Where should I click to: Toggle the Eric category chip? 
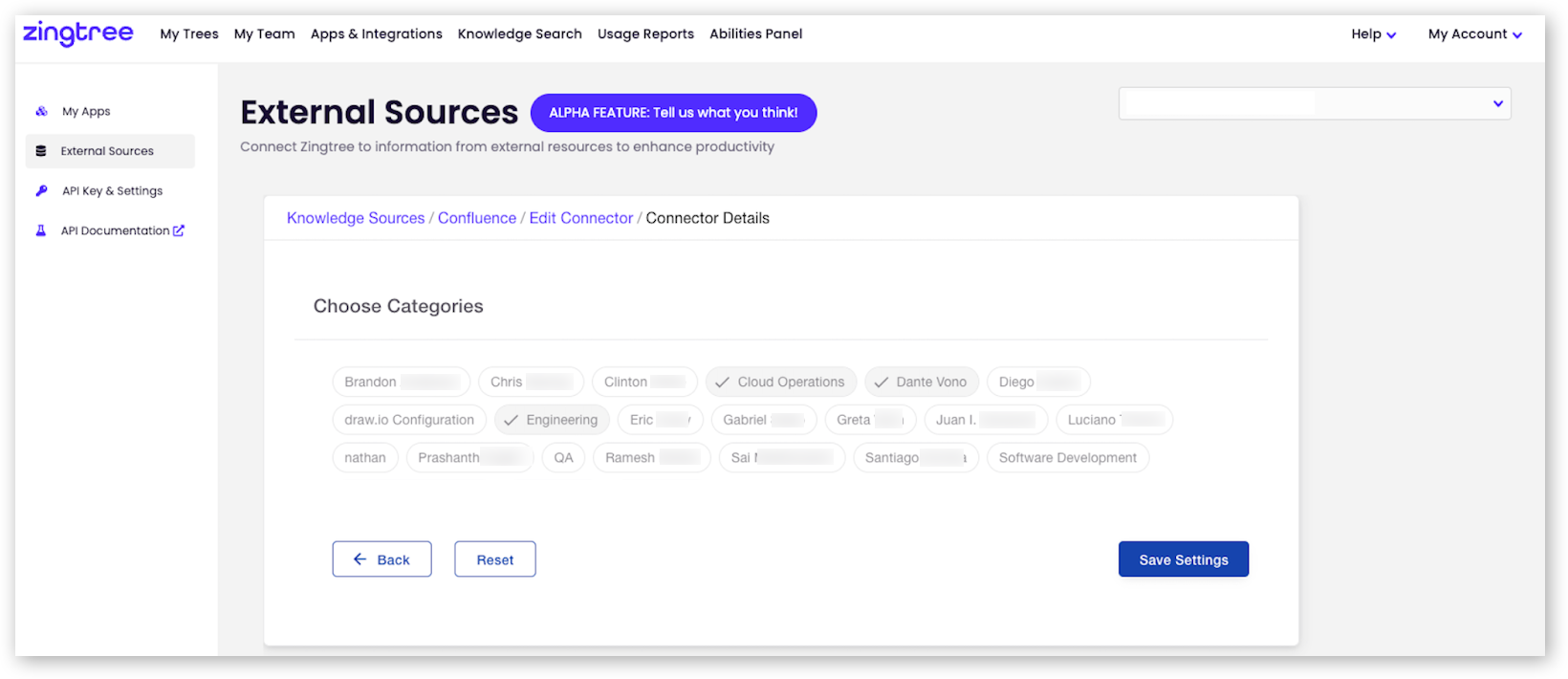coord(661,420)
